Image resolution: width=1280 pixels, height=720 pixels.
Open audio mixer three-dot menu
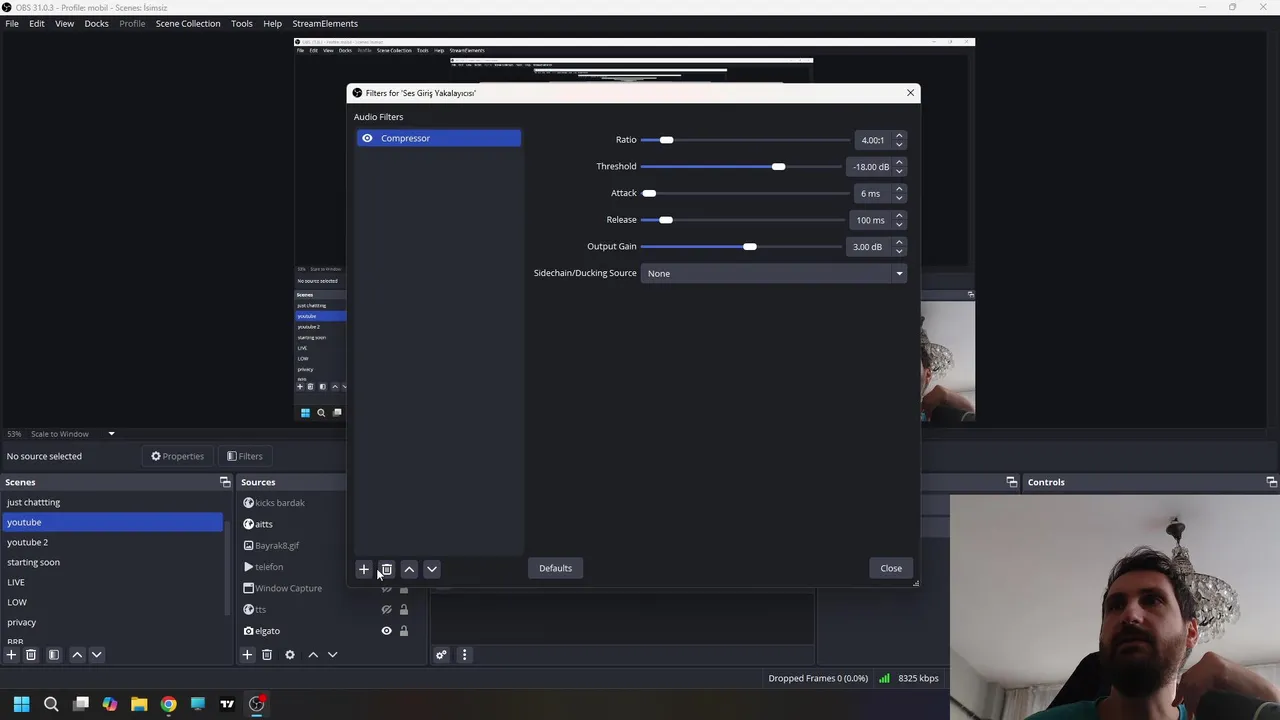[x=464, y=655]
